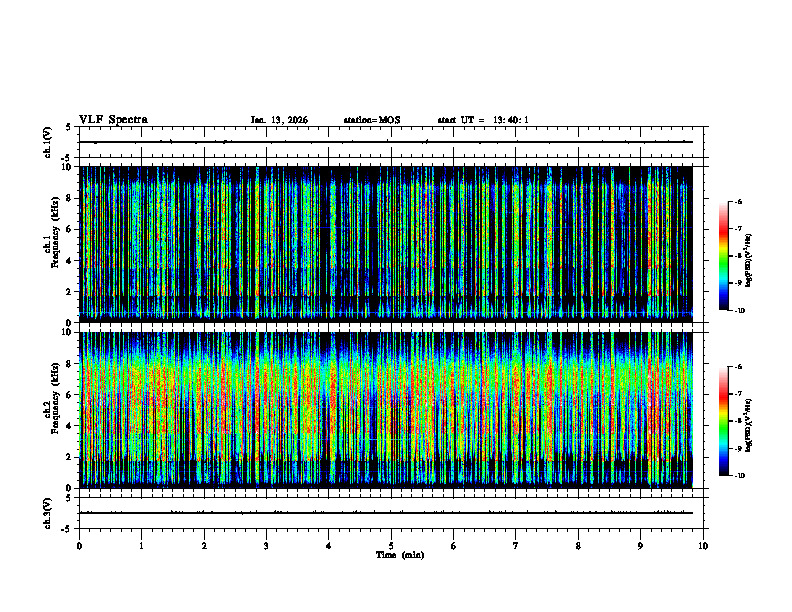
Task: Click the time axis tick label "10"
Action: (x=703, y=546)
